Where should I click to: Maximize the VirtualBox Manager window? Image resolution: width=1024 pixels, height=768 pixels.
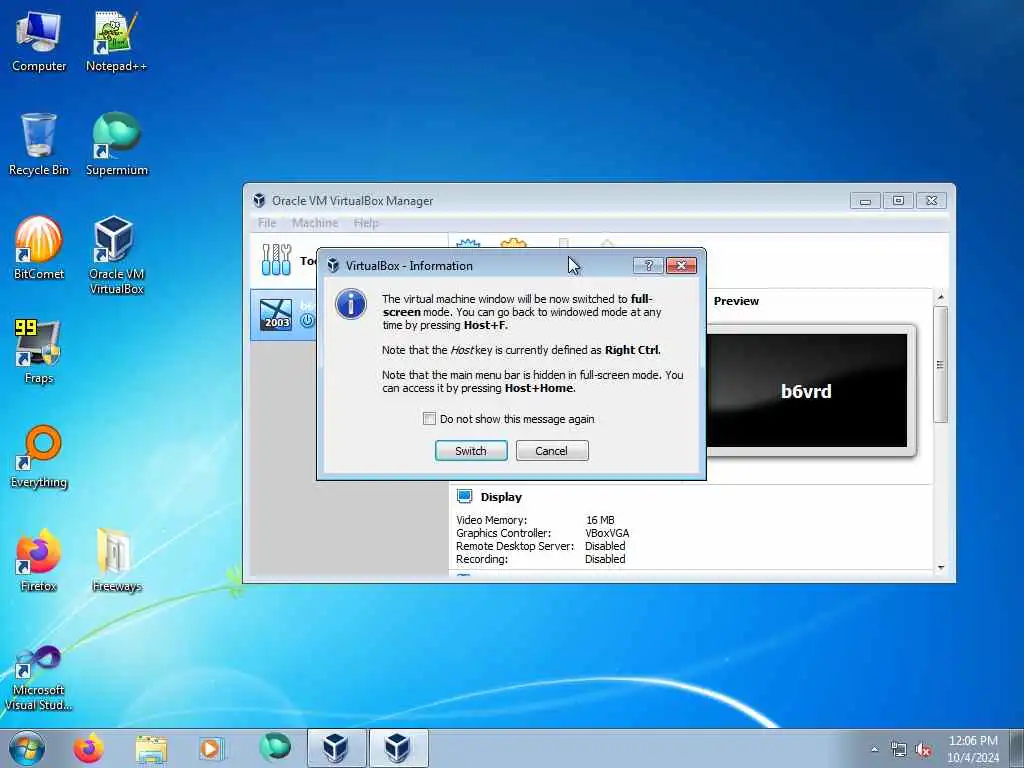898,200
